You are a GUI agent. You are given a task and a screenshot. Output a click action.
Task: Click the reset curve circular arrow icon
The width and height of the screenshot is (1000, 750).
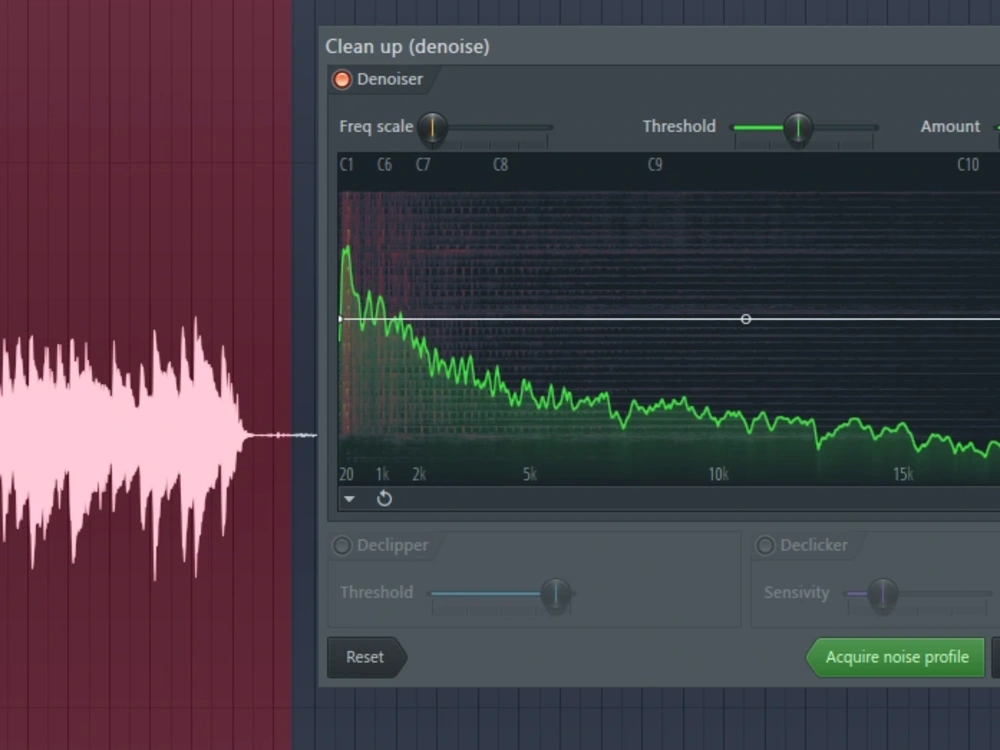coord(384,499)
